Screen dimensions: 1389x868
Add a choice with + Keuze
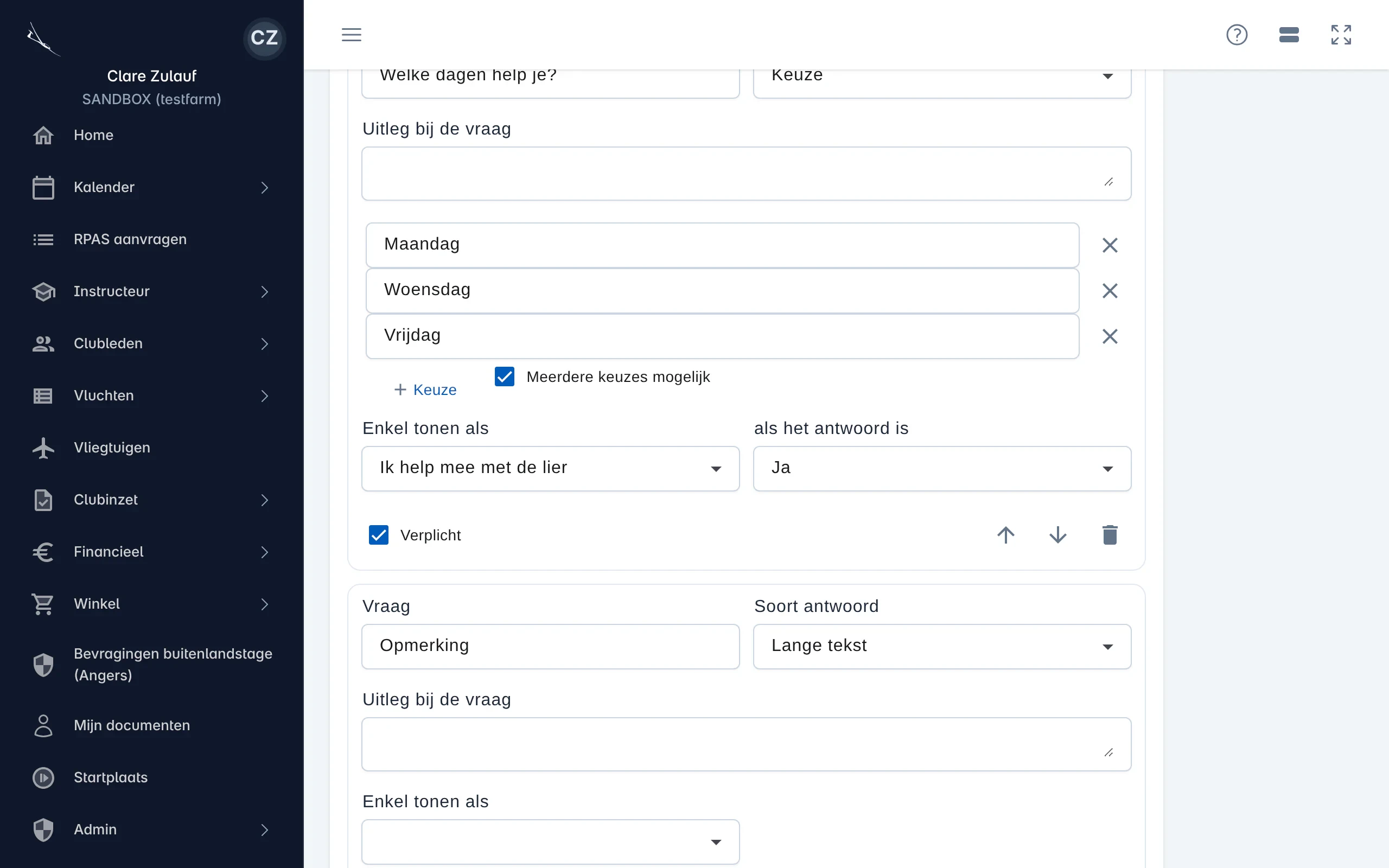425,390
